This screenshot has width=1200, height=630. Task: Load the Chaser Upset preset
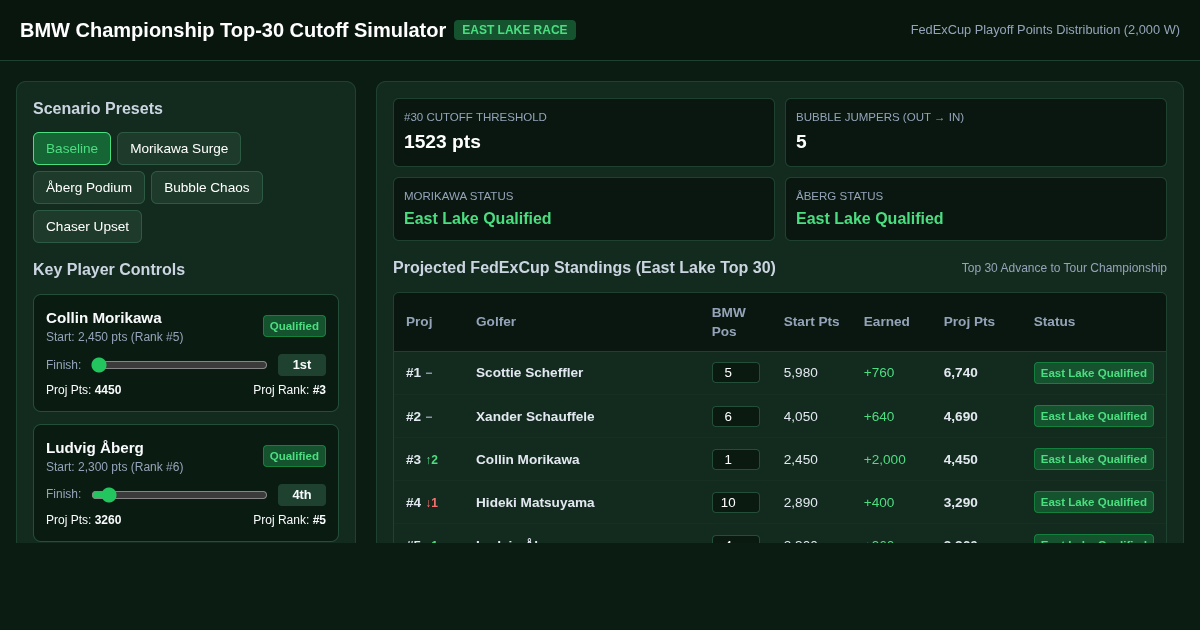(87, 226)
